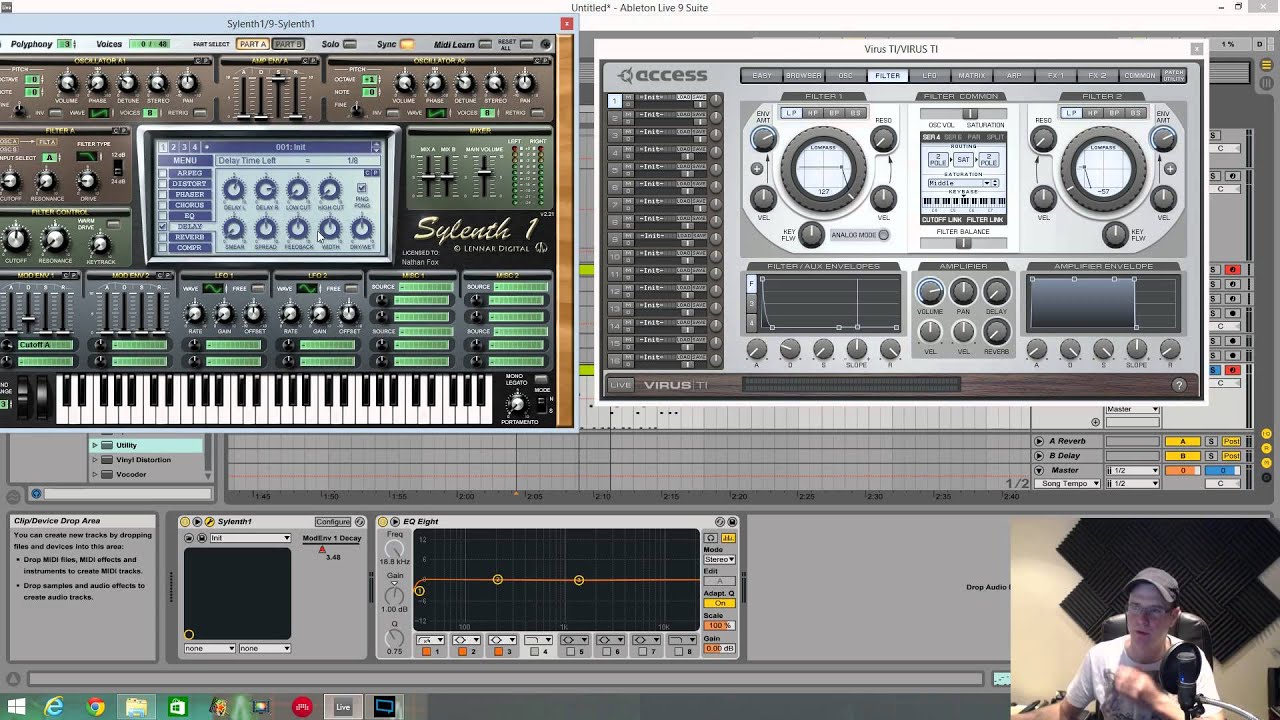The height and width of the screenshot is (720, 1280).
Task: Open File Explorer from the taskbar
Action: (x=136, y=707)
